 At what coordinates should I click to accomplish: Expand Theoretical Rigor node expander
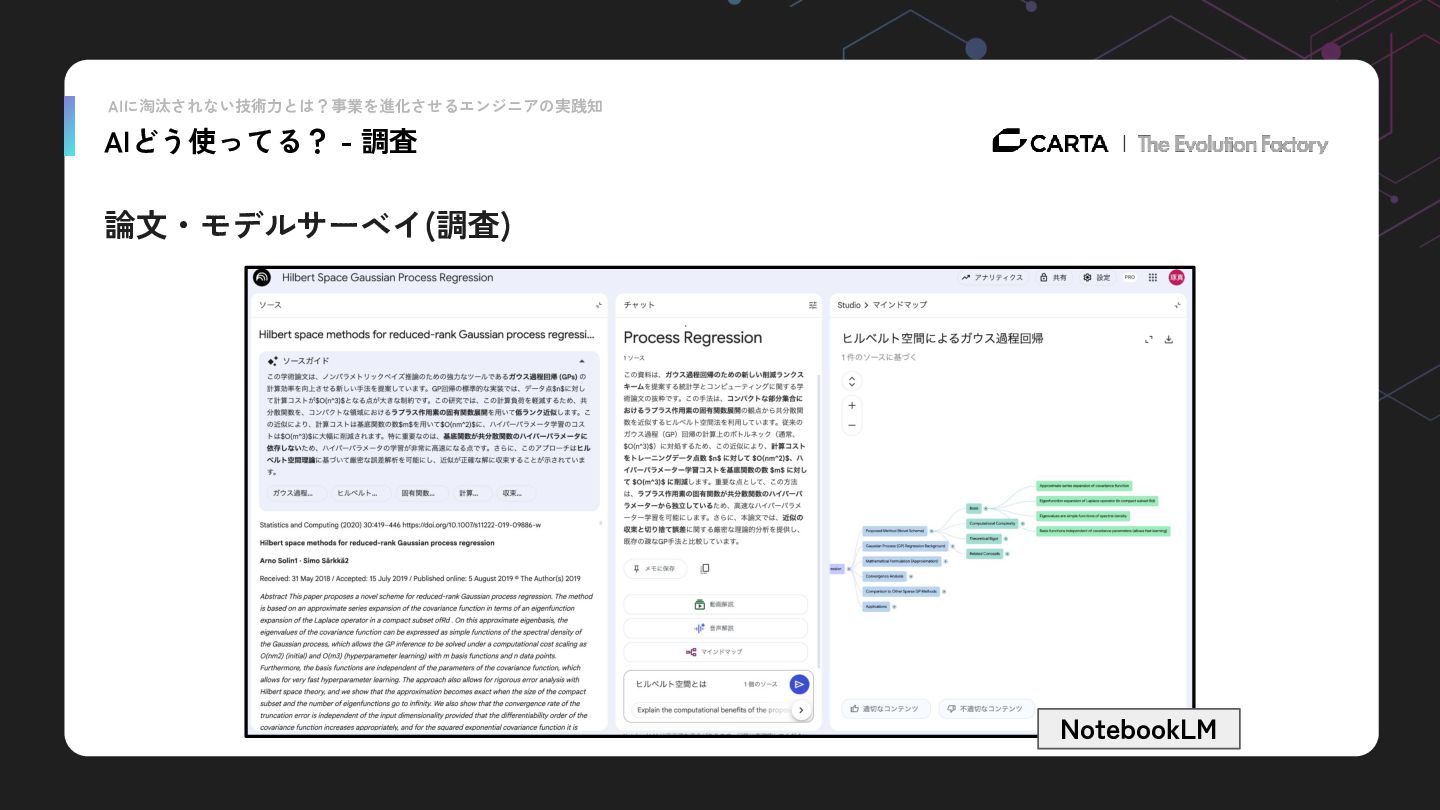coord(1006,539)
